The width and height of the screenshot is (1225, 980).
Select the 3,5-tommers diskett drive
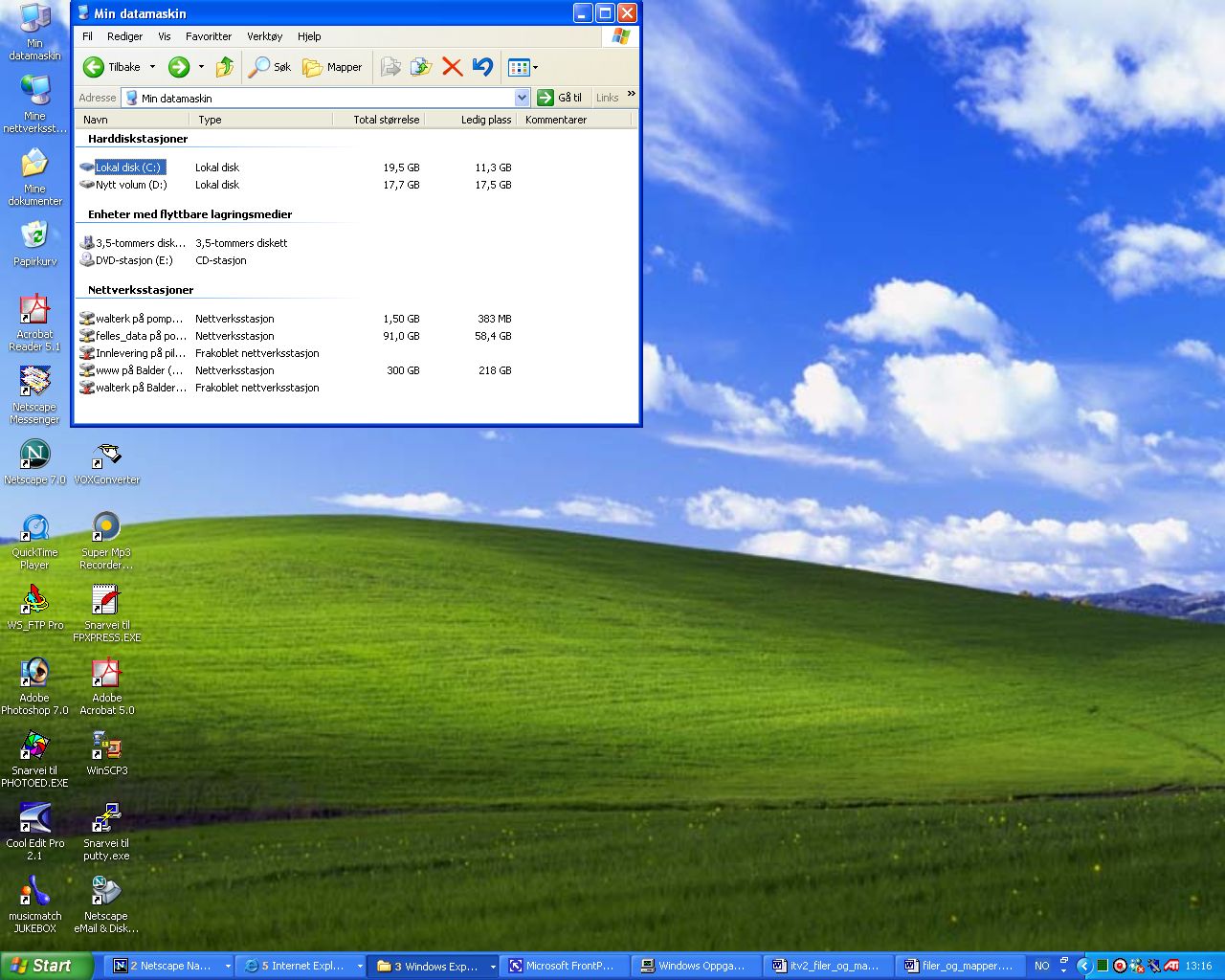133,243
